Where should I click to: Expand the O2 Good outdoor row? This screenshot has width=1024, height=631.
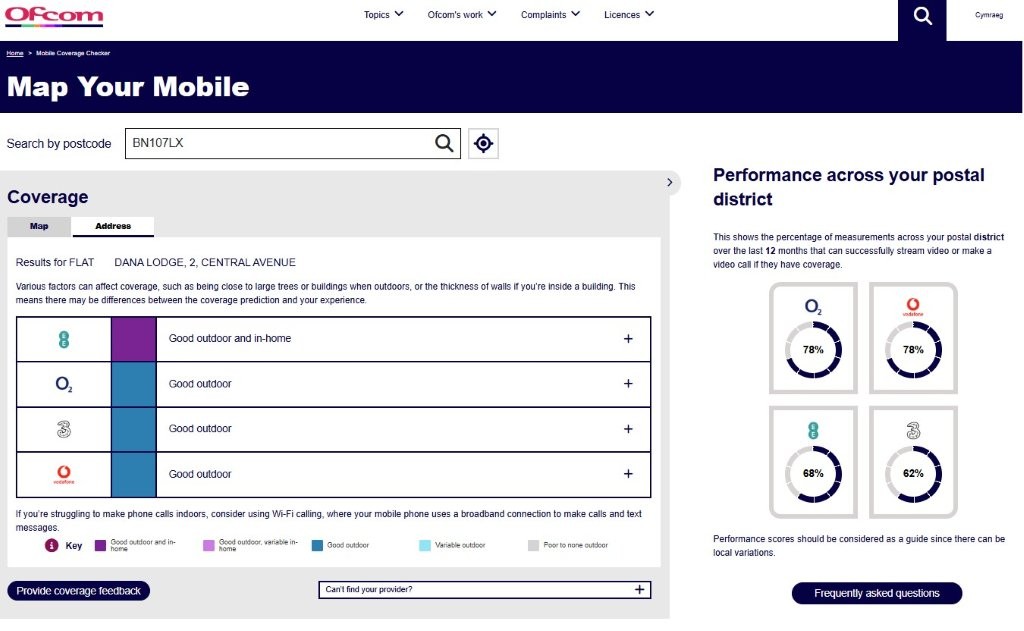tap(628, 384)
